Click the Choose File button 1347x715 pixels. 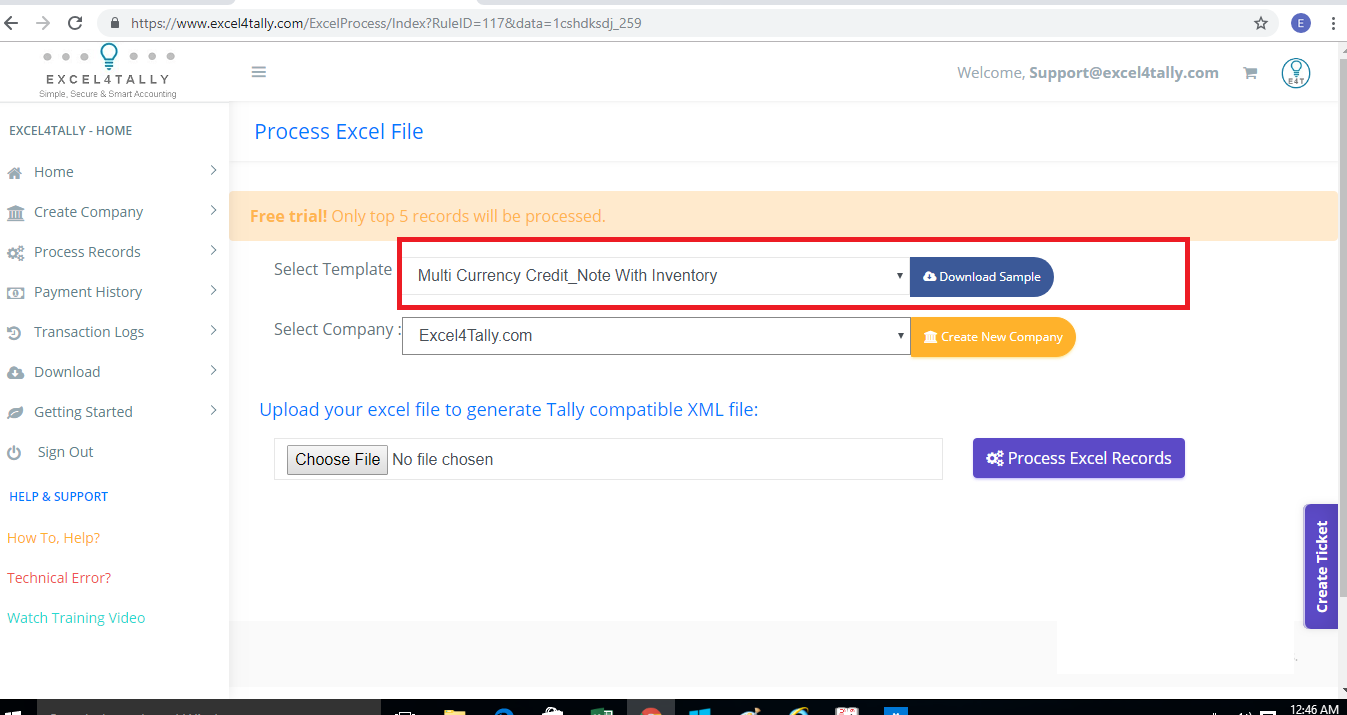(338, 460)
